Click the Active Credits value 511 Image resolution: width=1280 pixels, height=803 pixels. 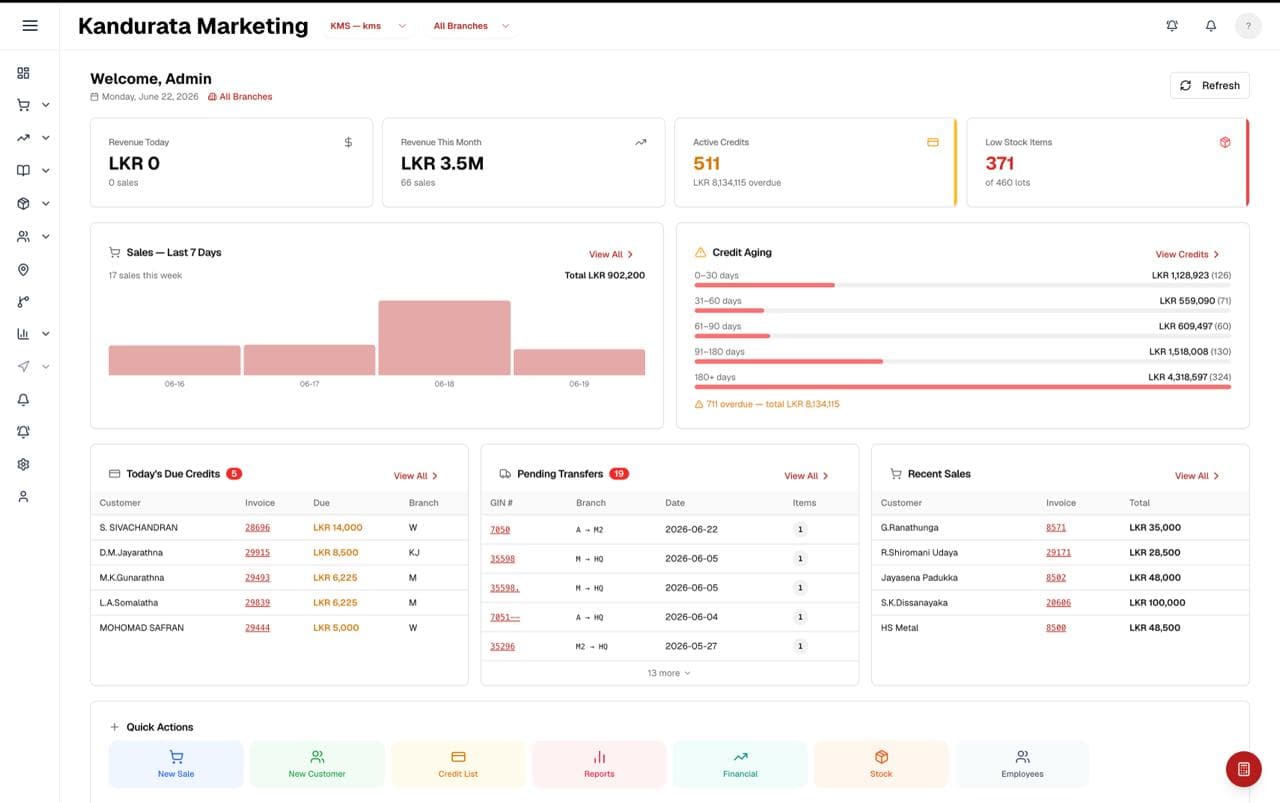[707, 163]
